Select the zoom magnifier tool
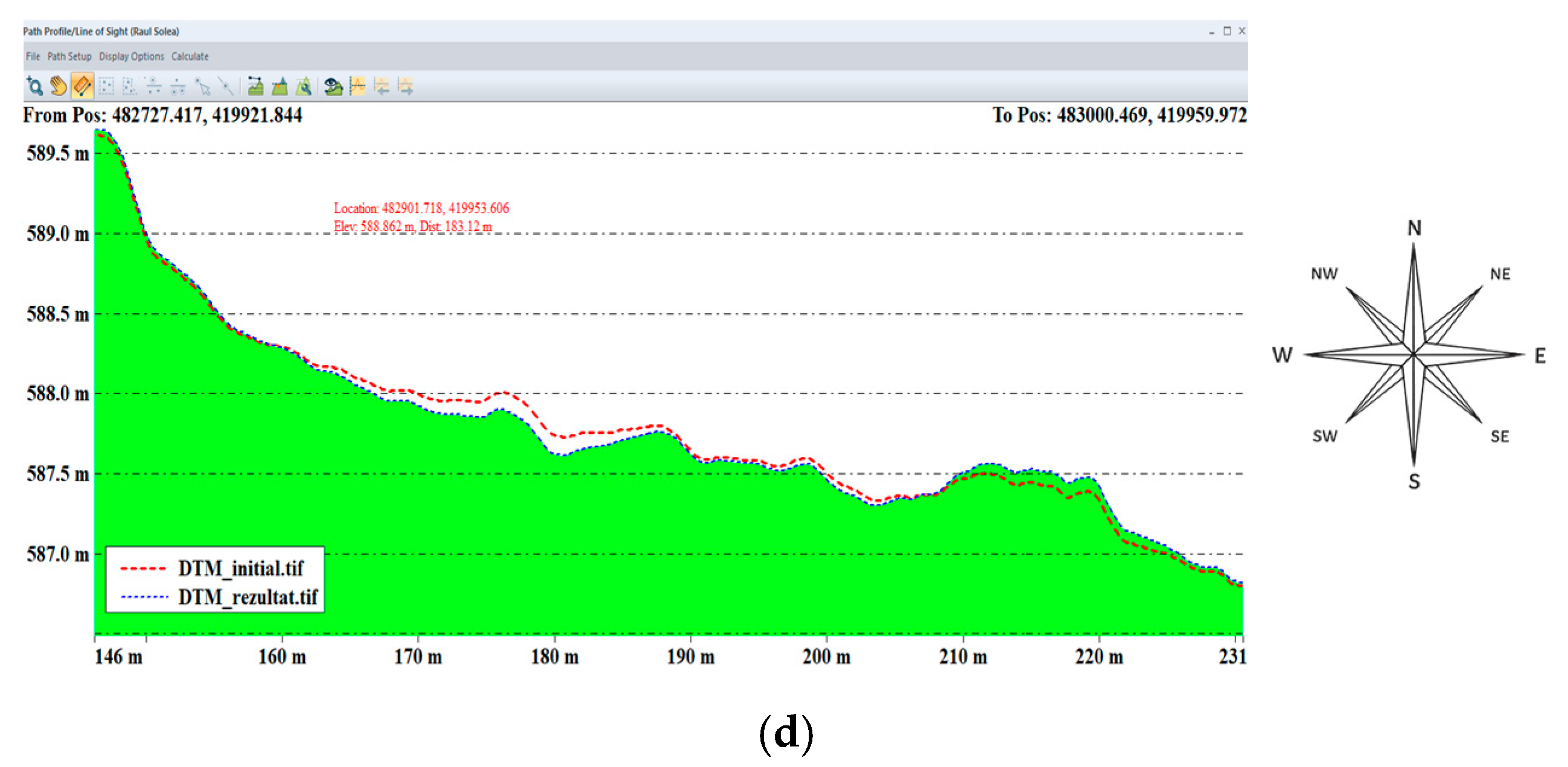 point(34,86)
